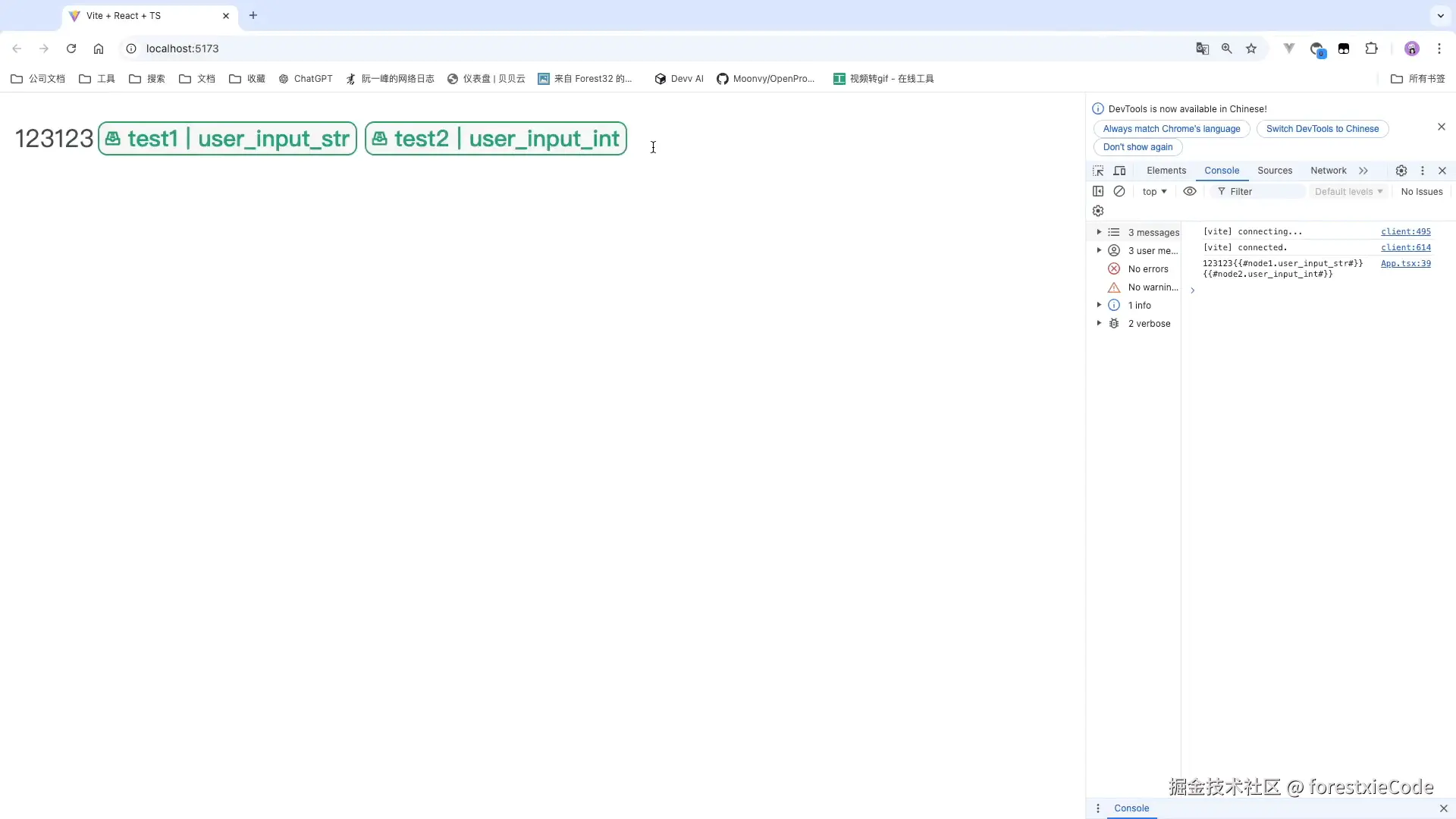Open the client:614 source link

coord(1406,247)
